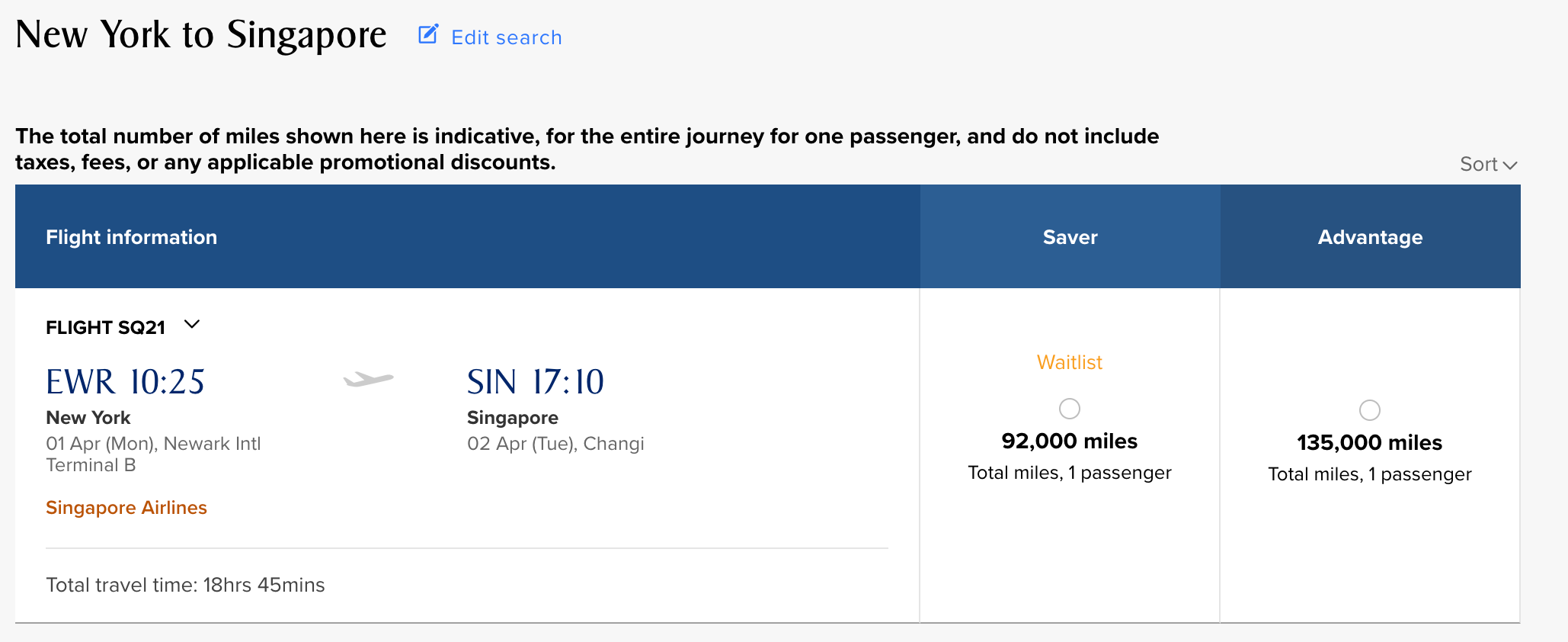
Task: Click the Waitlist status label
Action: (1070, 362)
